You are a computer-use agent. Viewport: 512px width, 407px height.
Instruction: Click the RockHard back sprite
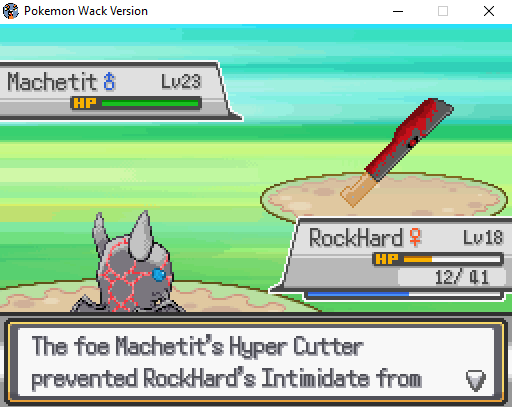coord(128,262)
